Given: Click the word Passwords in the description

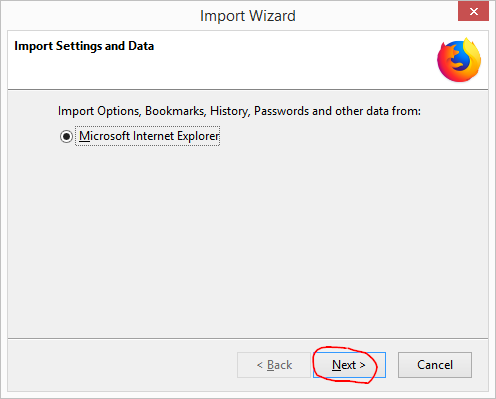Looking at the screenshot, I should 281,111.
